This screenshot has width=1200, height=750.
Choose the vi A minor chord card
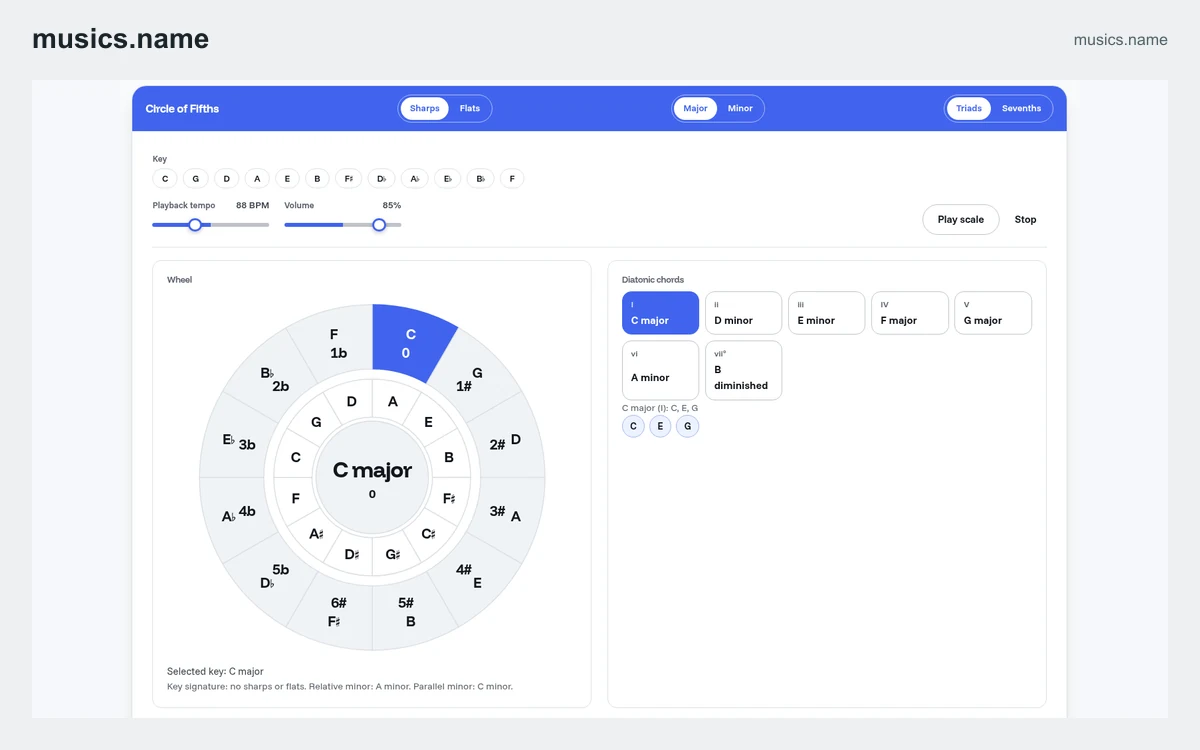tap(660, 370)
